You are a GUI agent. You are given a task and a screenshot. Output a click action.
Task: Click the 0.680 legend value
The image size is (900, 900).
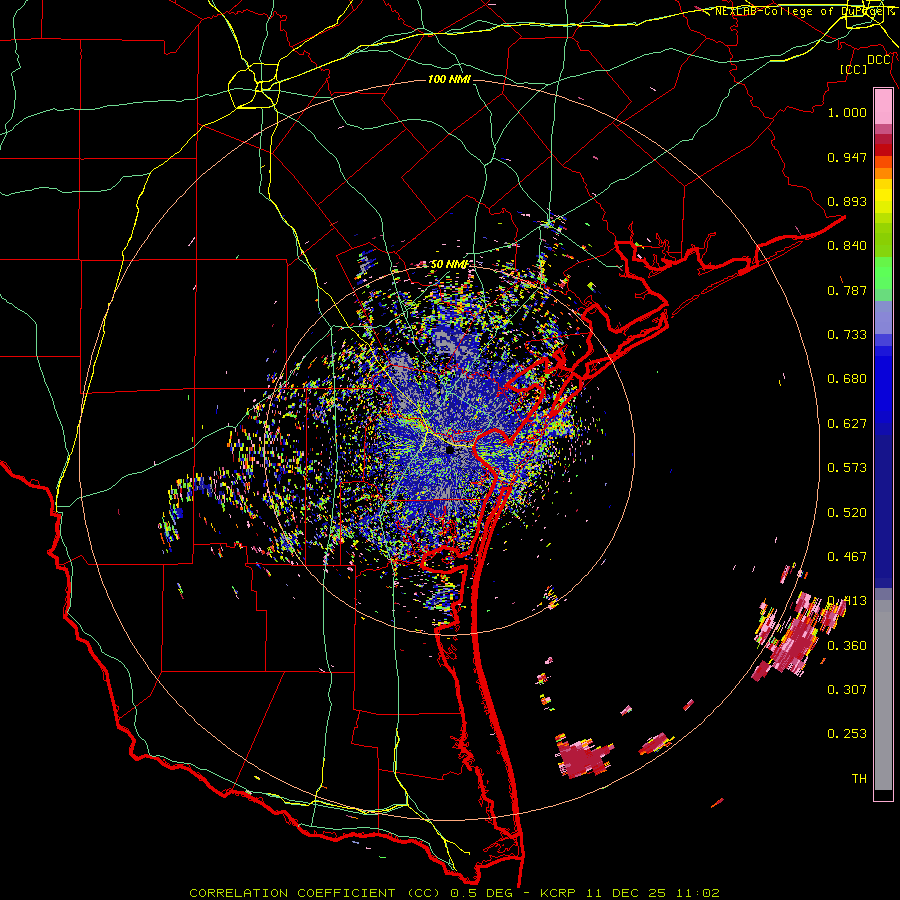click(x=847, y=379)
